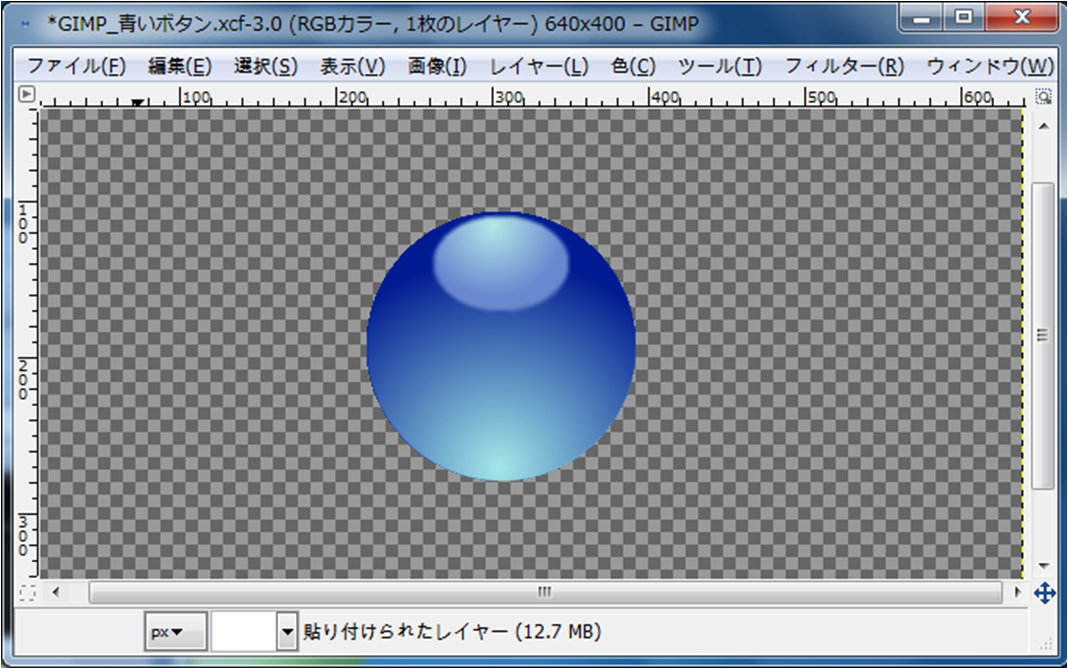Click the blue sphere button on canvas
This screenshot has height=669, width=1068.
[501, 346]
